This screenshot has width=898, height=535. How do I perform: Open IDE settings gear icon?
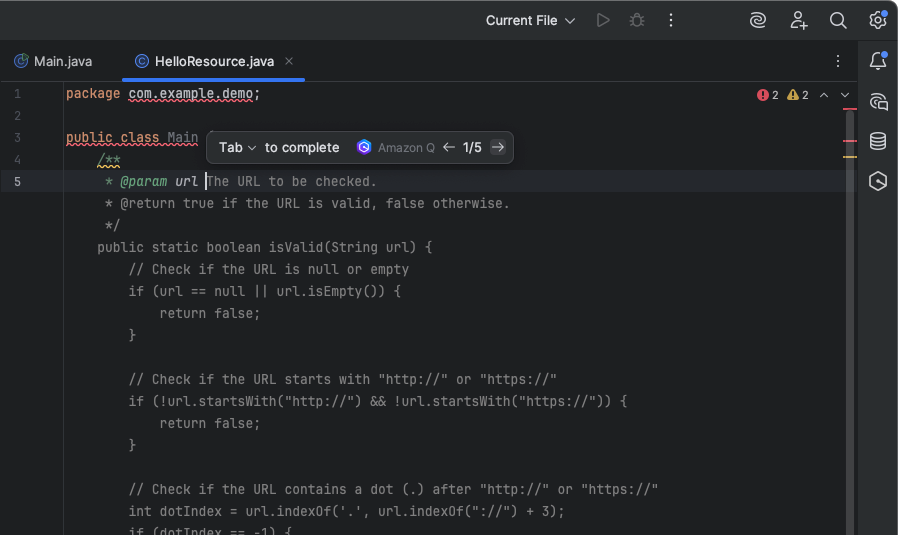pos(877,20)
